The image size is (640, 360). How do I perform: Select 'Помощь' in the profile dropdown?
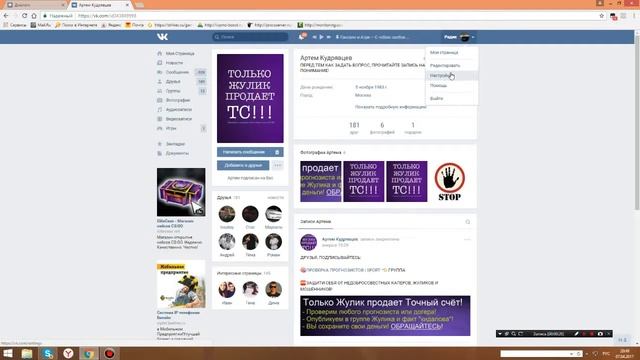438,86
